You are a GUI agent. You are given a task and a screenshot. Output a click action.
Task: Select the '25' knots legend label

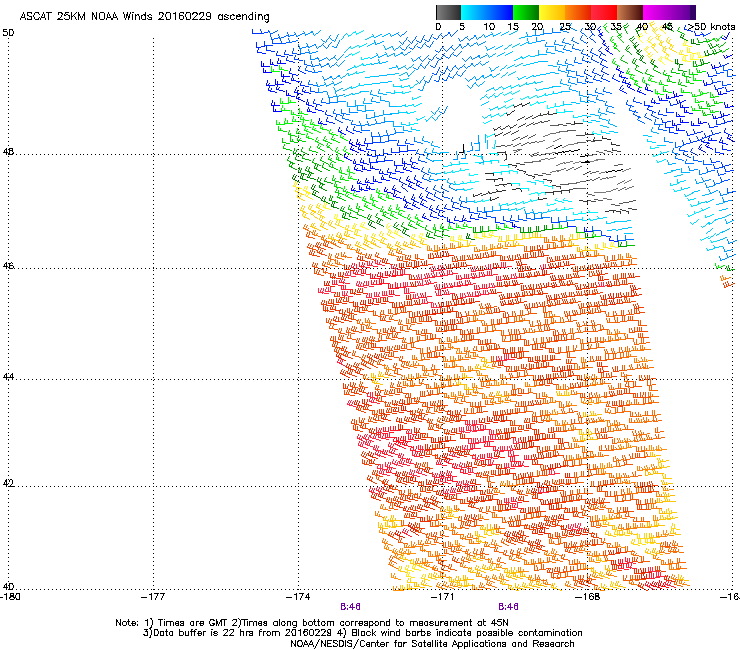click(x=565, y=27)
